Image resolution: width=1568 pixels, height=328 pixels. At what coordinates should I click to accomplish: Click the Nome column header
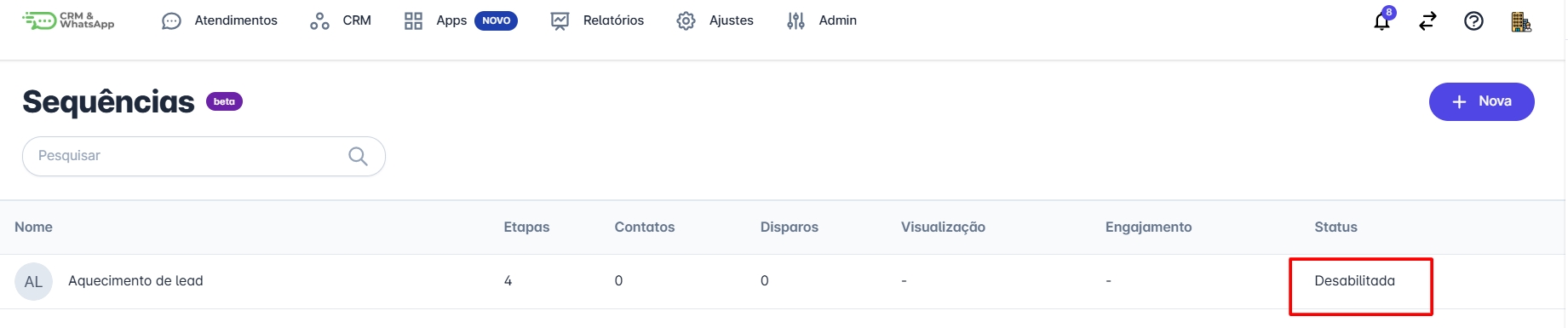click(x=33, y=227)
